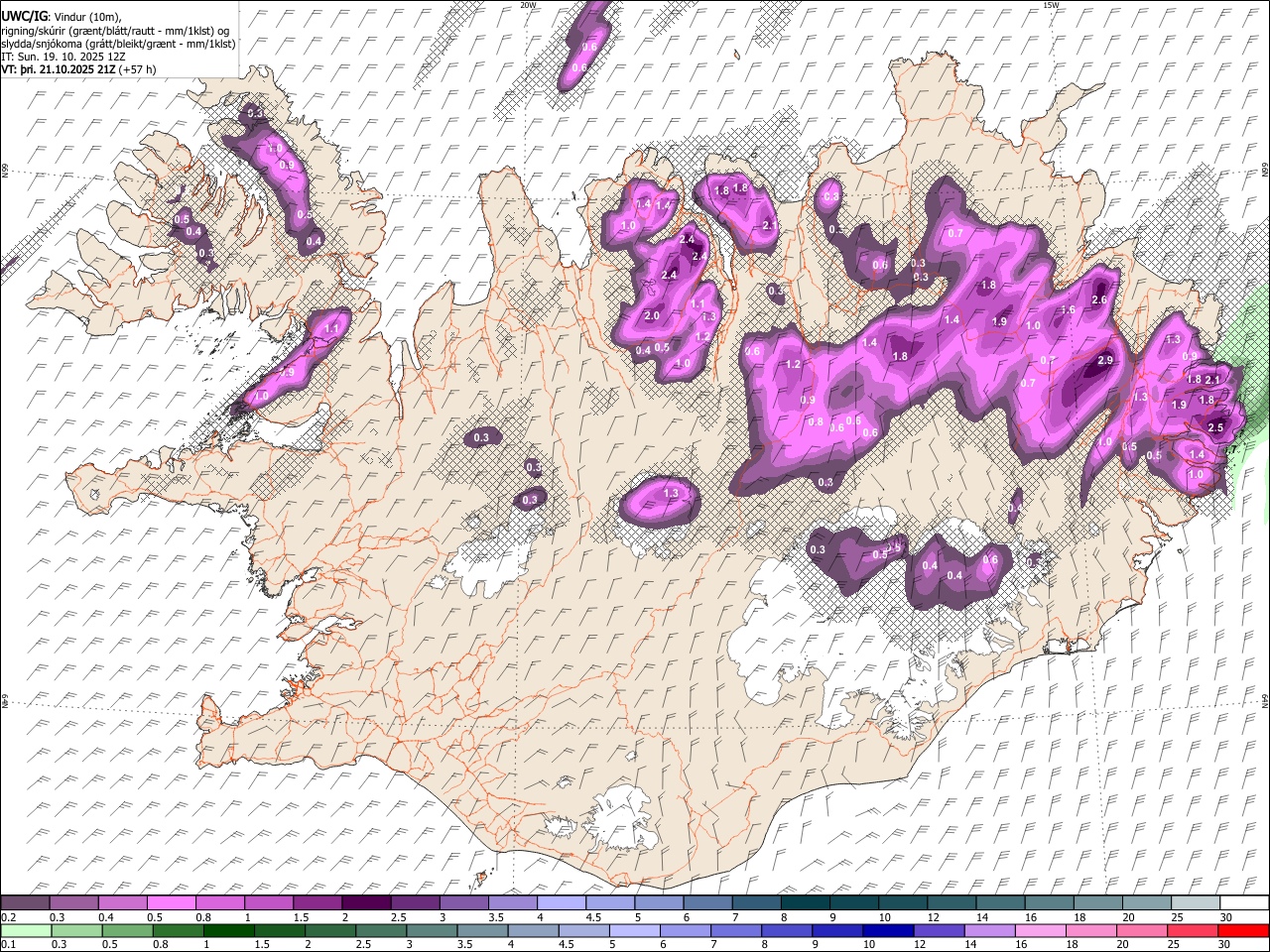Click the bottom-row legend label '0.1'
This screenshot has height=952, width=1270.
click(7, 945)
